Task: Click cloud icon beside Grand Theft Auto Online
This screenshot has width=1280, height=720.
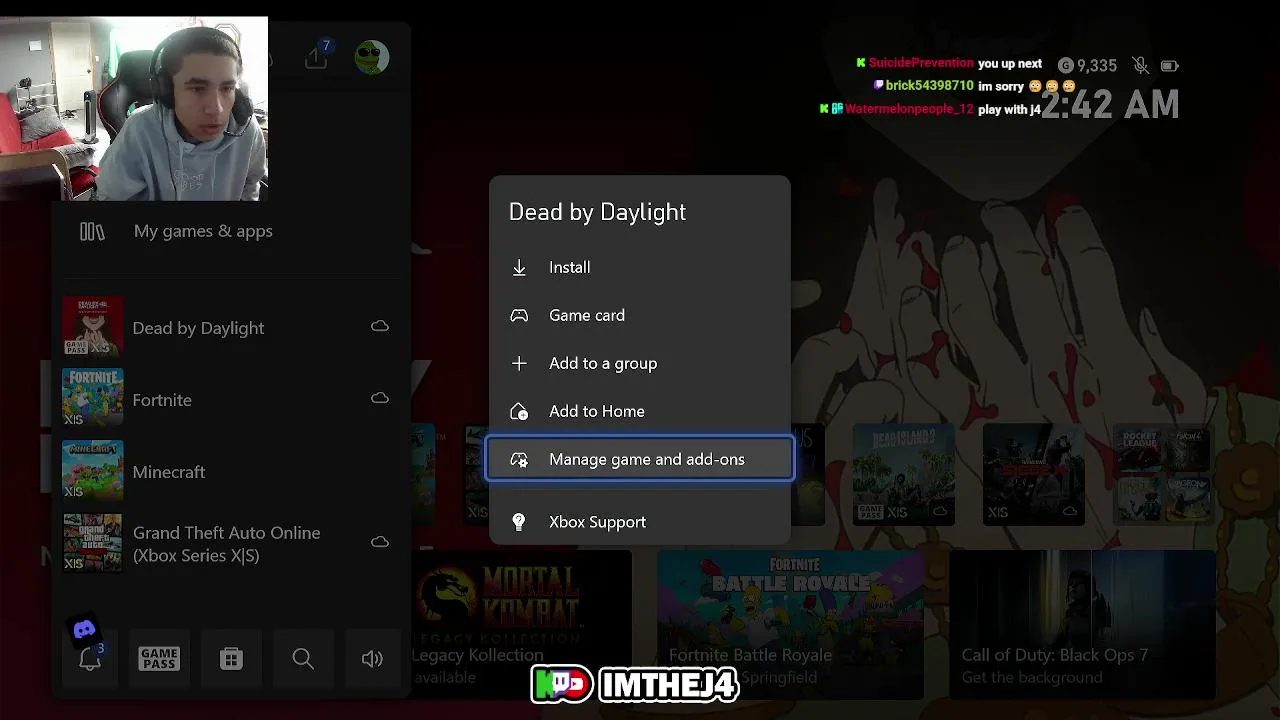Action: [x=380, y=542]
